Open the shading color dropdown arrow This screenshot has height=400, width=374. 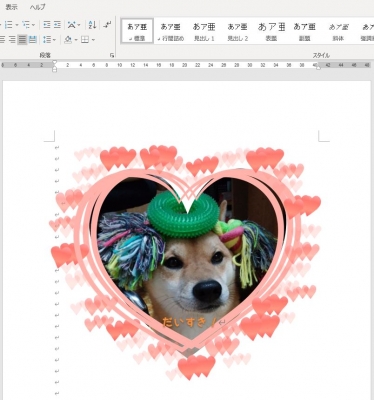pos(76,40)
